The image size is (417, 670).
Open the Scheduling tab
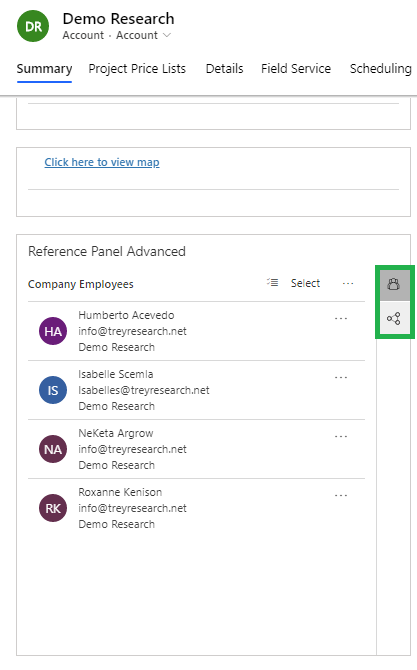[x=381, y=69]
